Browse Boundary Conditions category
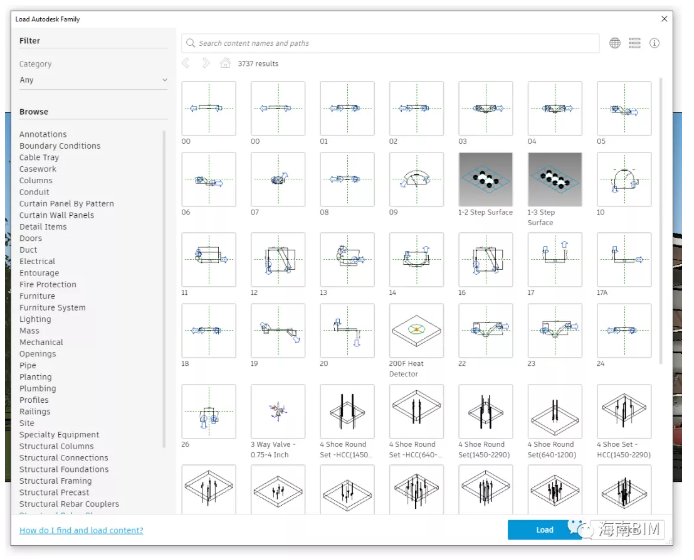Screen dimensions: 694x560 click(x=60, y=146)
